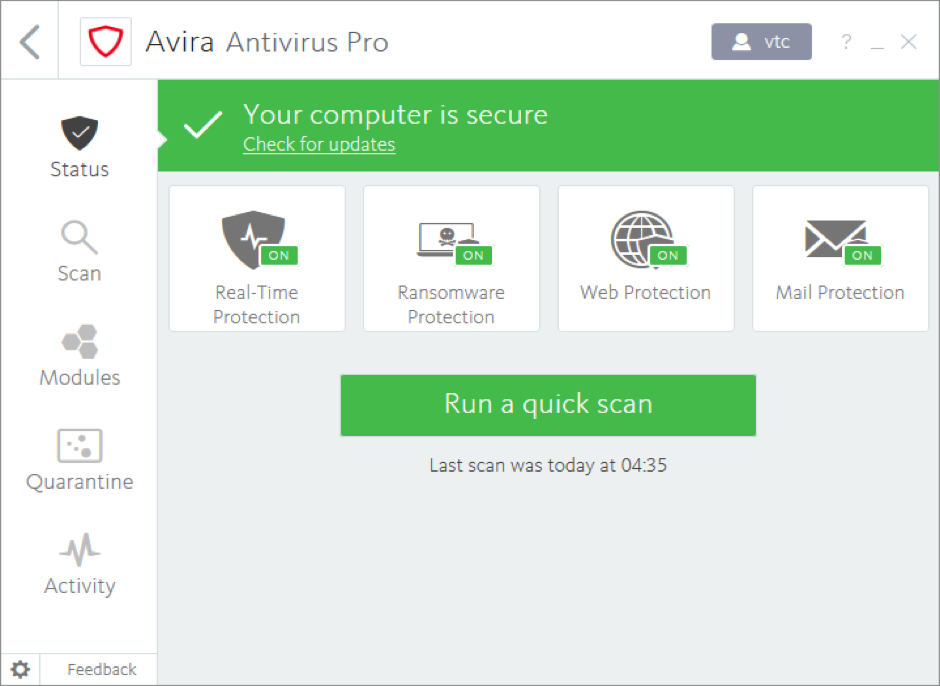Screen dimensions: 940x686
Task: Toggle the Ransomware Protection ON badge
Action: click(473, 255)
